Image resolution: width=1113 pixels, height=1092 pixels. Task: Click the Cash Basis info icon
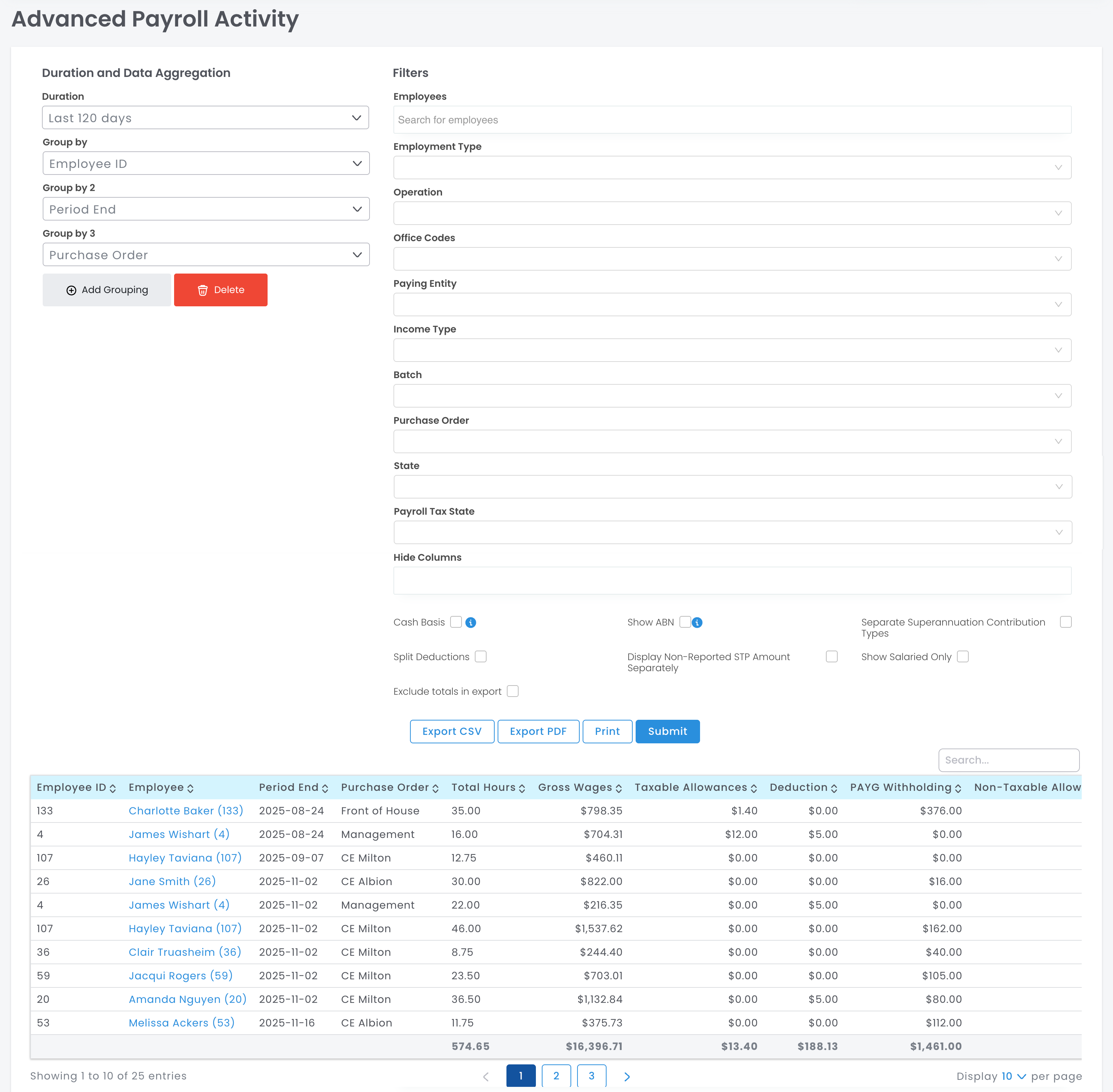(470, 622)
